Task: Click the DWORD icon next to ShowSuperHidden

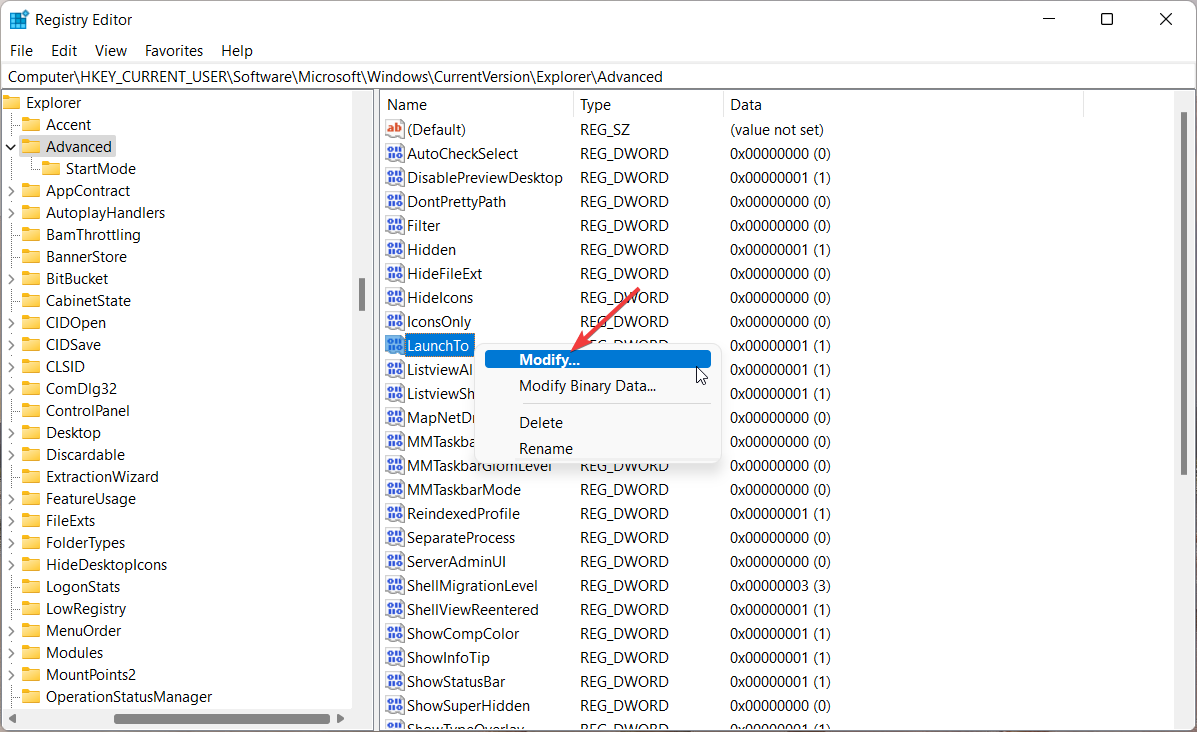Action: point(394,705)
